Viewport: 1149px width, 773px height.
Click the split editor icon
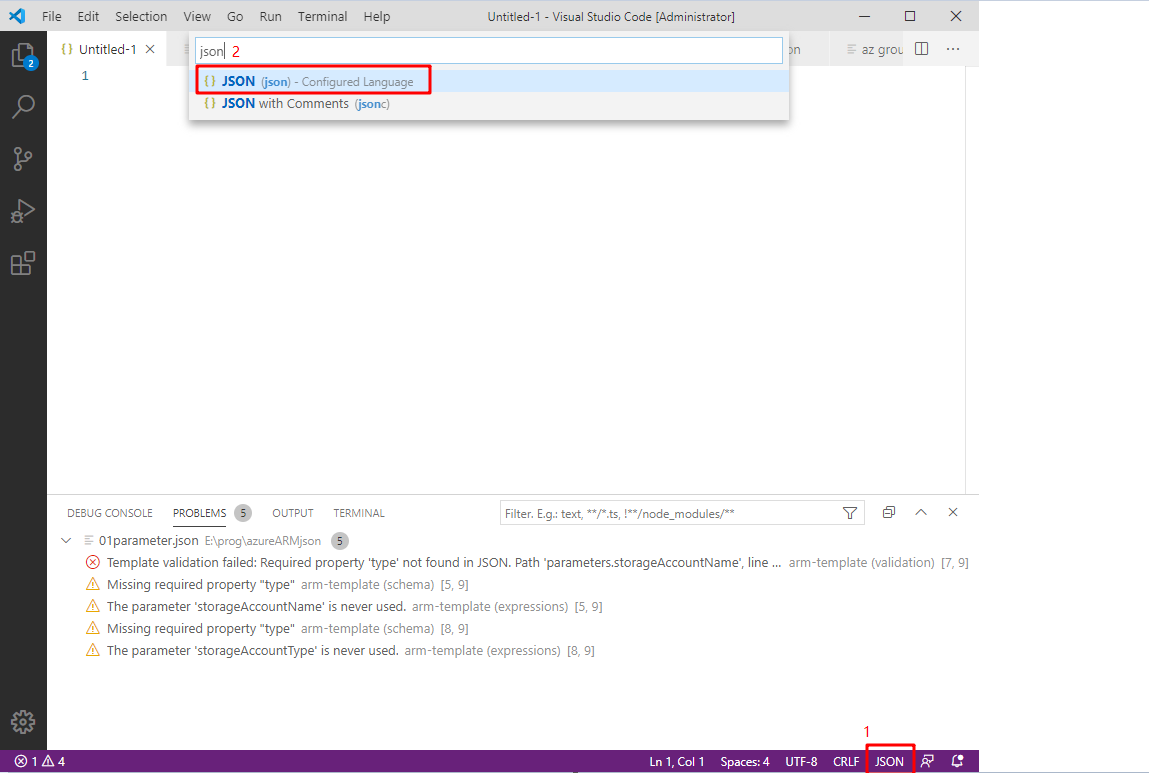point(922,49)
